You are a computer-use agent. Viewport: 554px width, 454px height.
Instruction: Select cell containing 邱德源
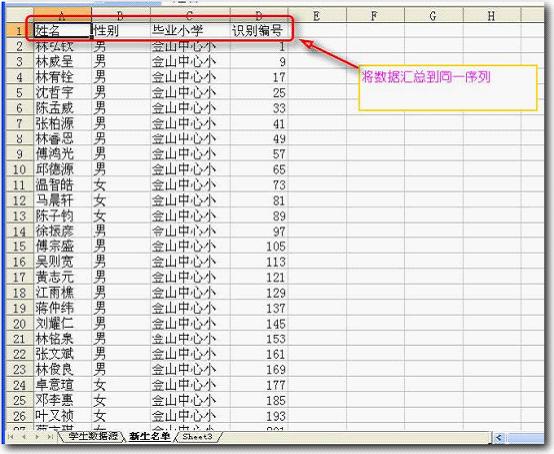[62, 170]
